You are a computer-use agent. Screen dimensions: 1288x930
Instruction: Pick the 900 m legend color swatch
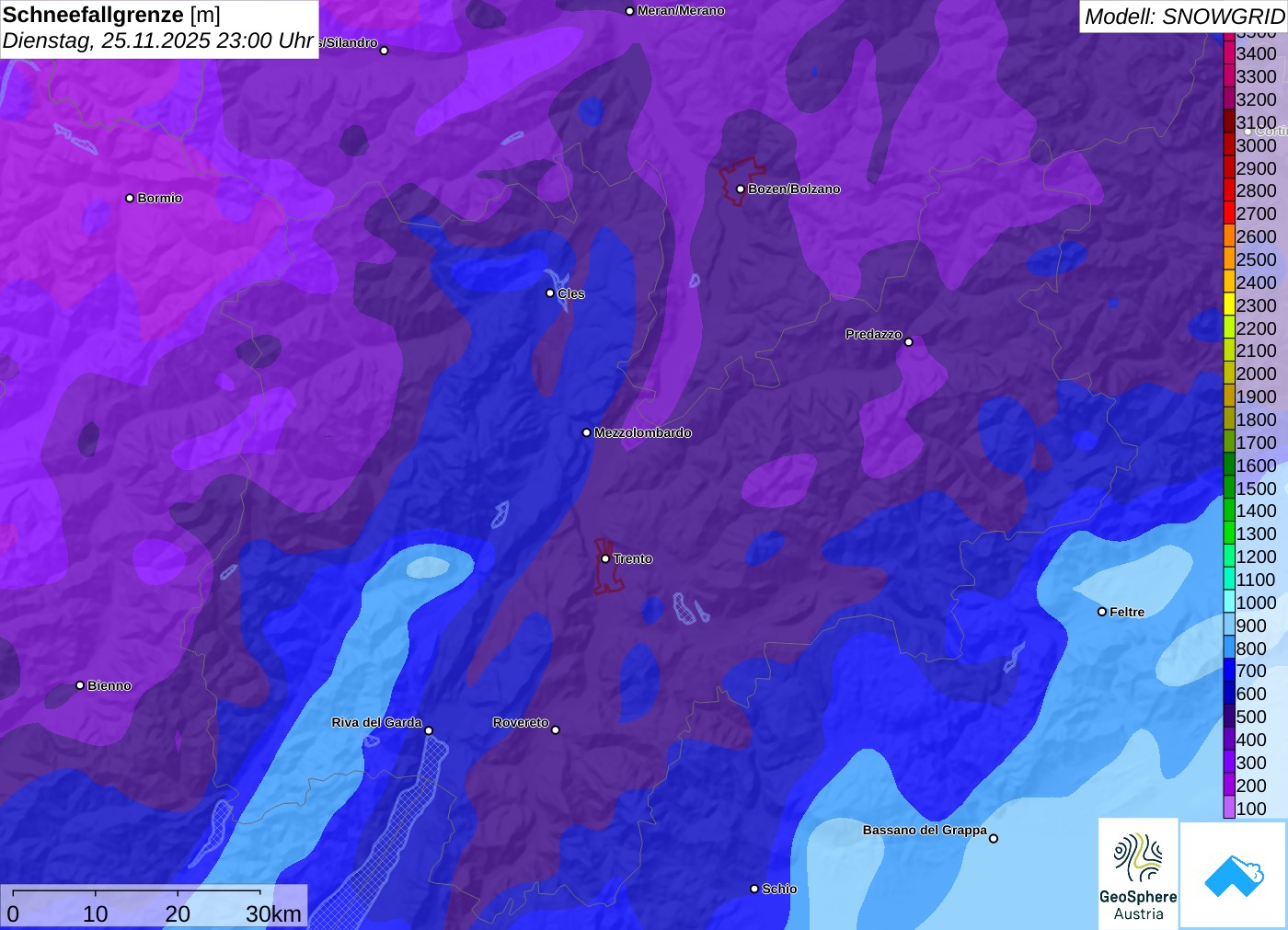pyautogui.click(x=1228, y=626)
